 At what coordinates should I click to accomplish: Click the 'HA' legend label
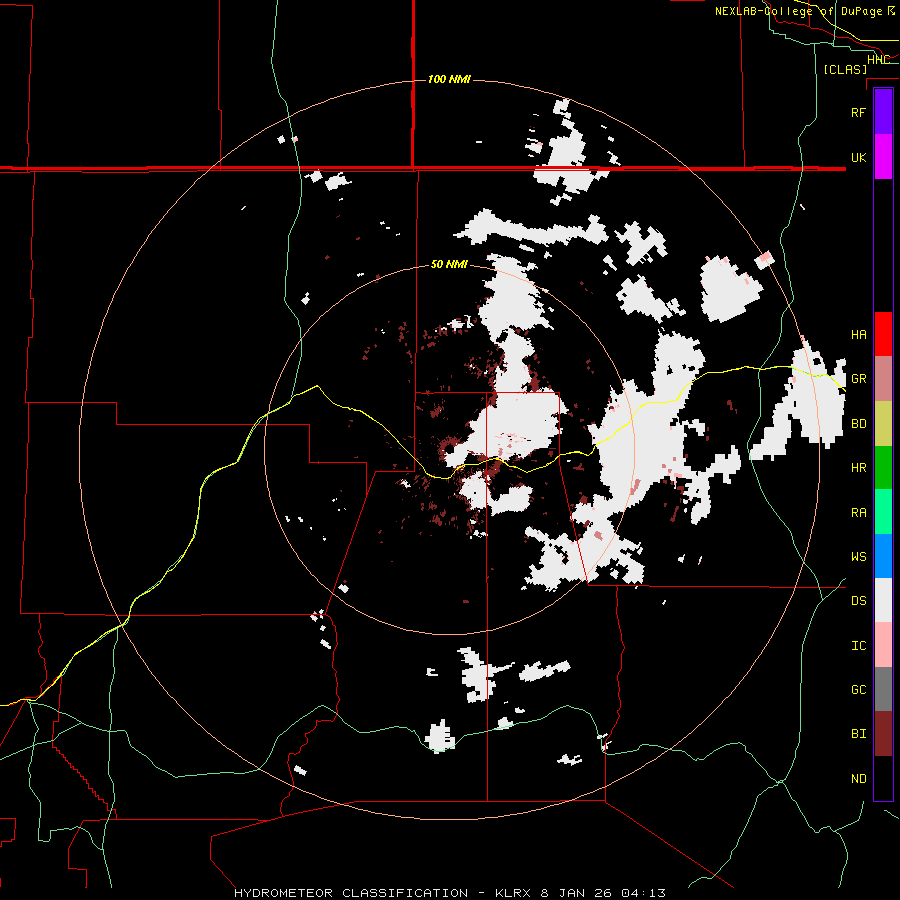859,335
